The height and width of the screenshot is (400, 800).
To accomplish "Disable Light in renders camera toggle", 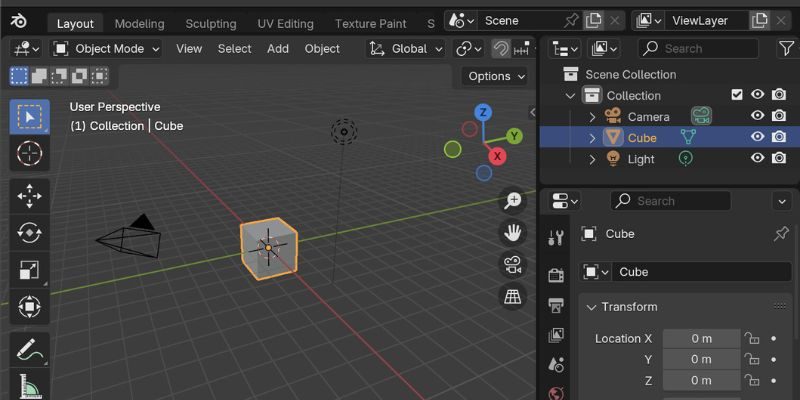I will (x=779, y=158).
